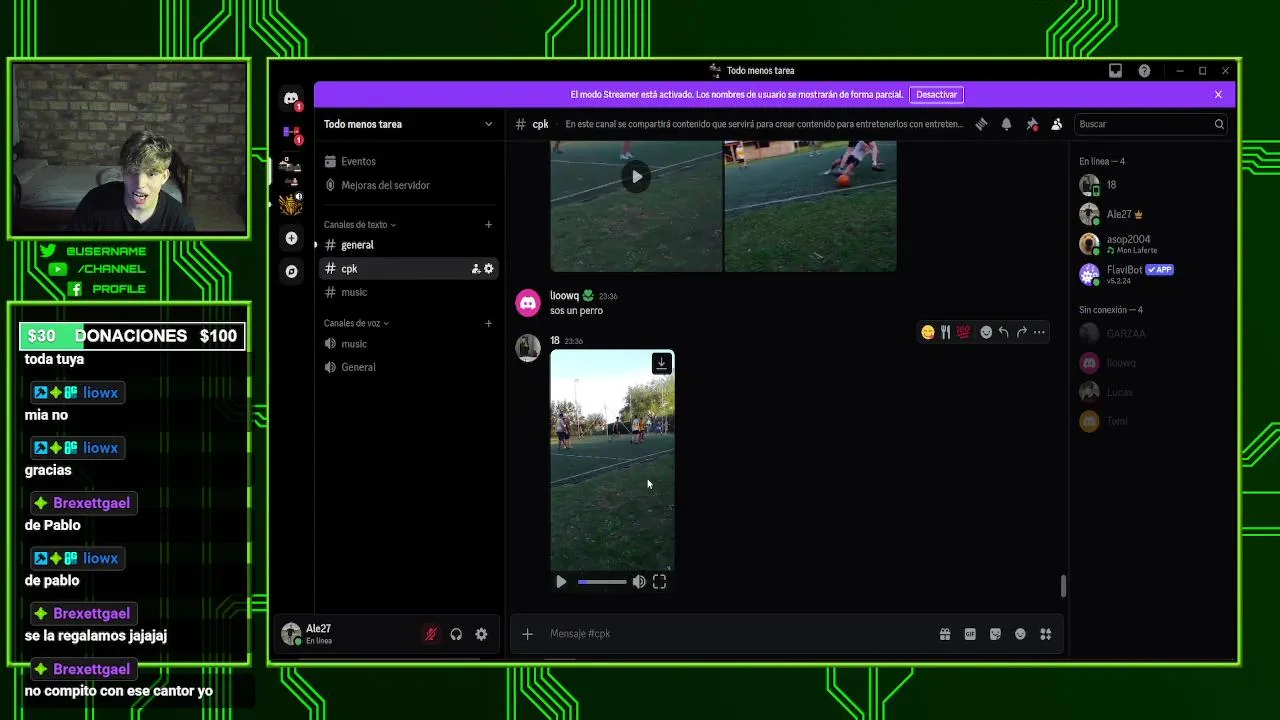React with the fork and knife emoji

point(945,332)
